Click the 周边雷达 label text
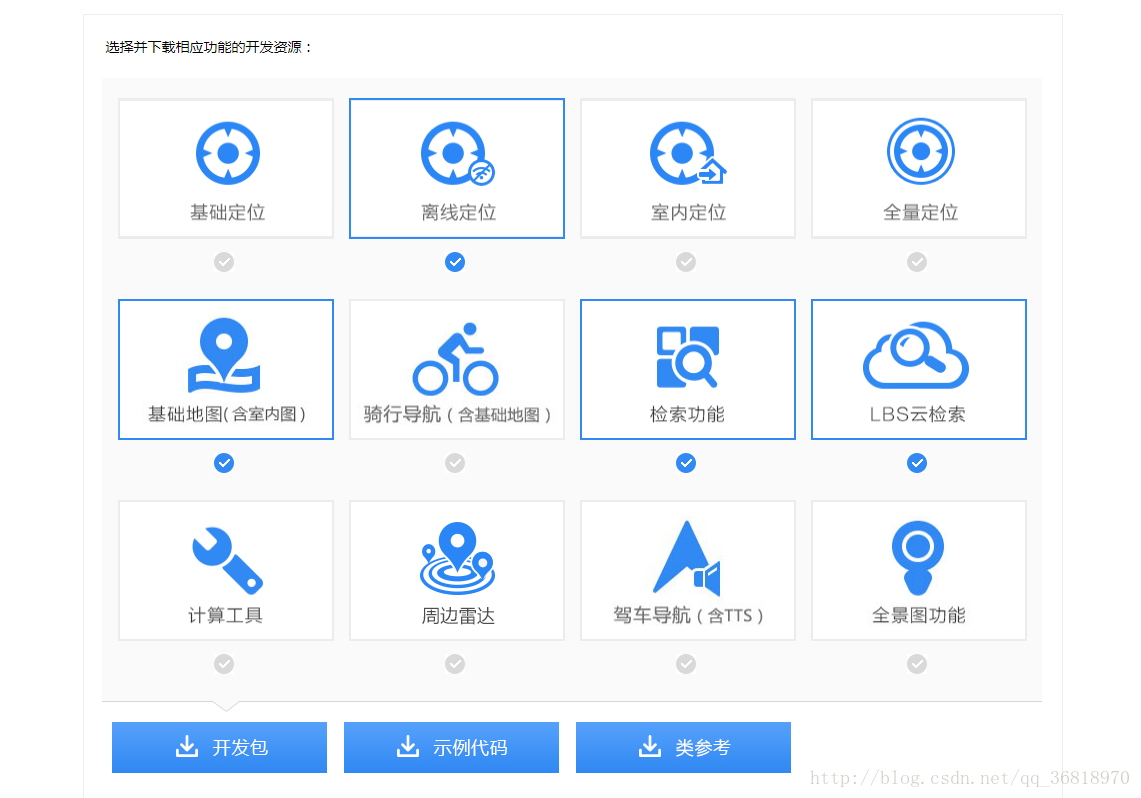Screen dimensions: 1141x798 pyautogui.click(x=458, y=615)
